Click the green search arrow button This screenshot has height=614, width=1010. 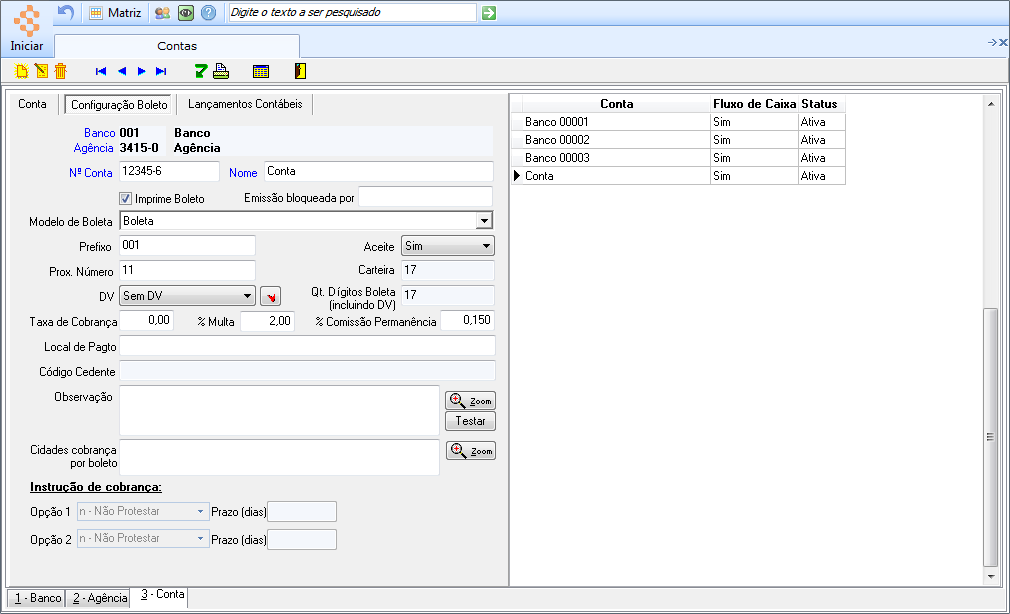tap(489, 13)
